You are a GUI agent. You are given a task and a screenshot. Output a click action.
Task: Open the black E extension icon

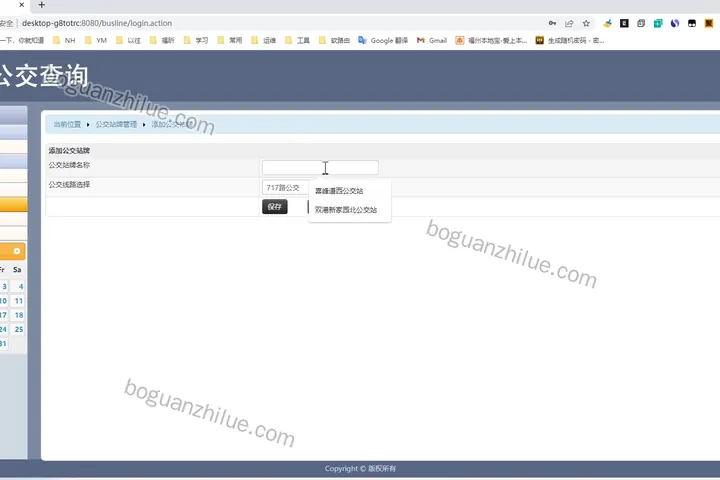[624, 23]
